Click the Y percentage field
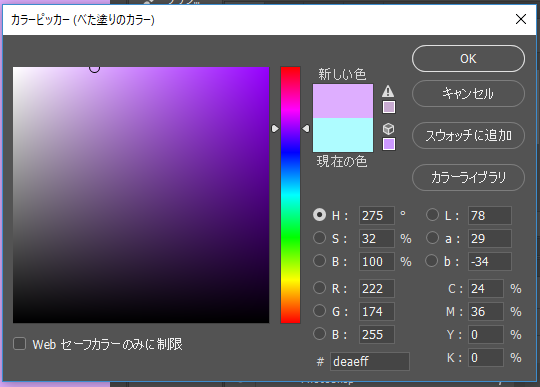Image resolution: width=540 pixels, height=387 pixels. 486,335
